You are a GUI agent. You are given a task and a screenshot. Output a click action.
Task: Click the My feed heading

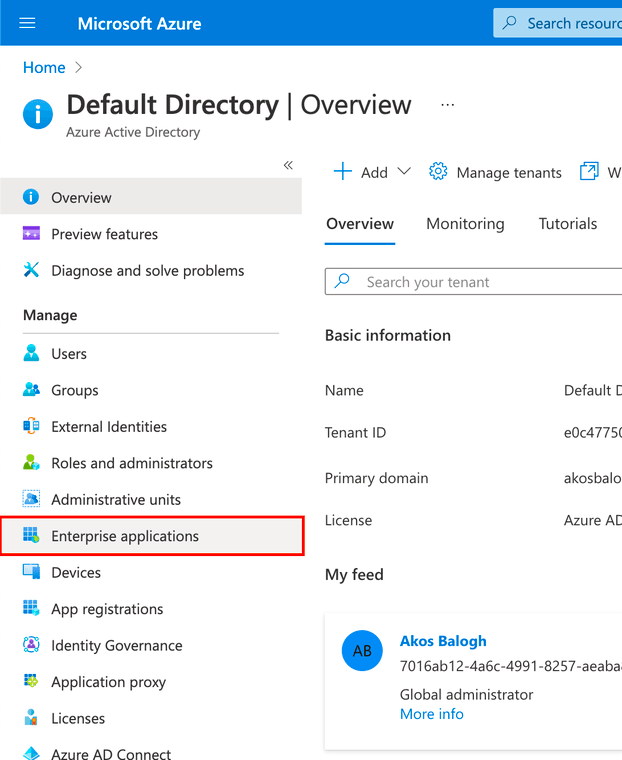[x=354, y=574]
